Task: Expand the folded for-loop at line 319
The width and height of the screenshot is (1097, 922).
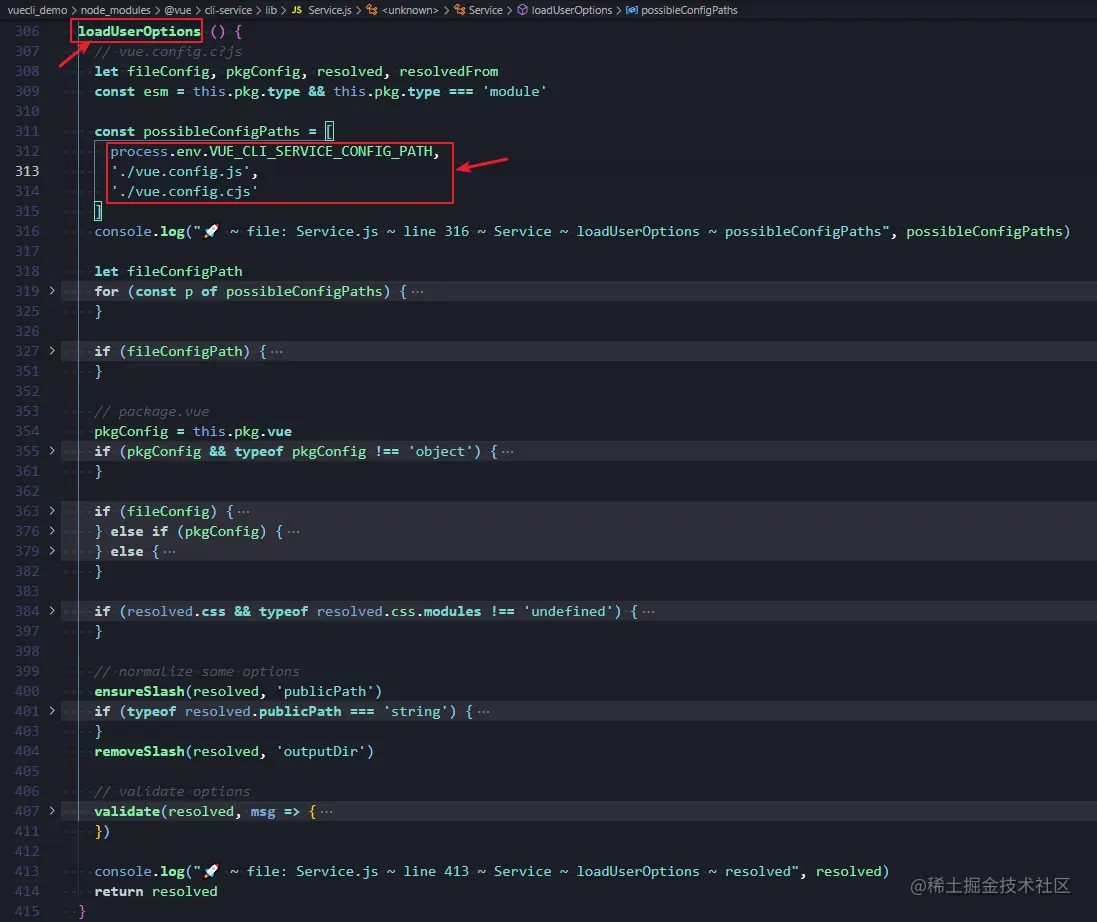Action: [52, 290]
